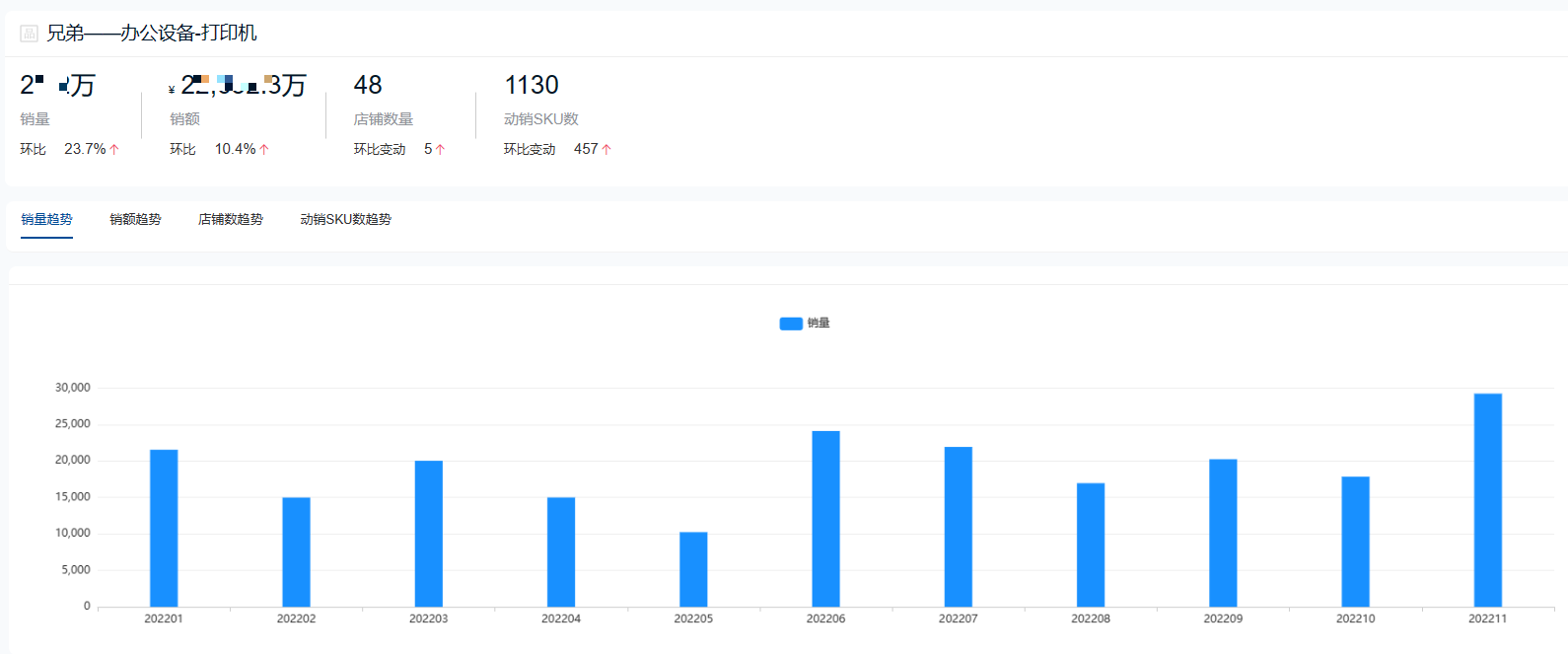Screen dimensions: 1568x654
Task: Click the 48 店铺数量 value
Action: [x=368, y=86]
